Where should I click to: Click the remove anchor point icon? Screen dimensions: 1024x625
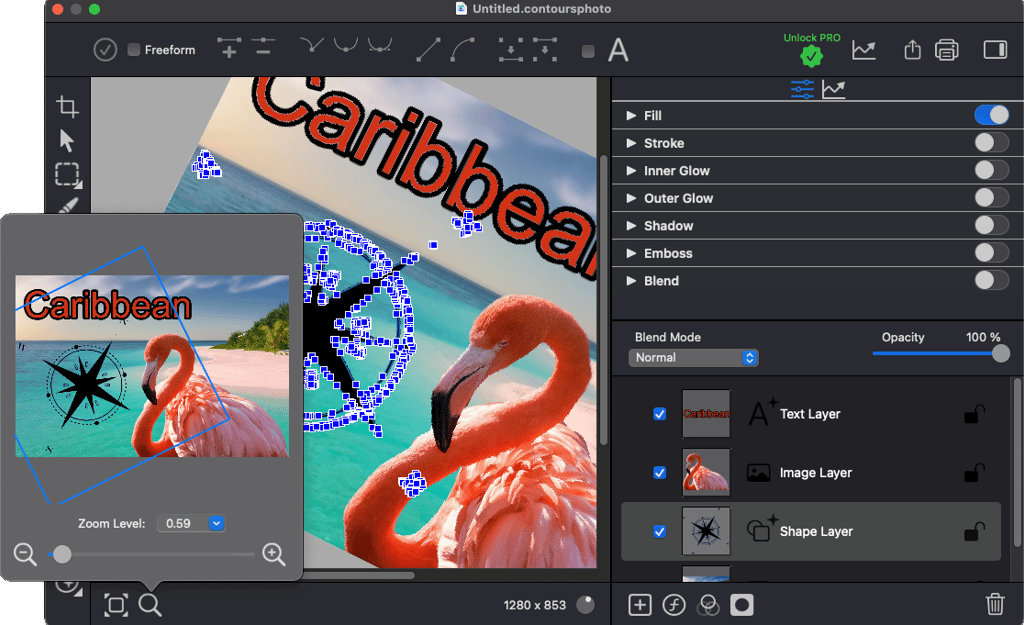263,47
